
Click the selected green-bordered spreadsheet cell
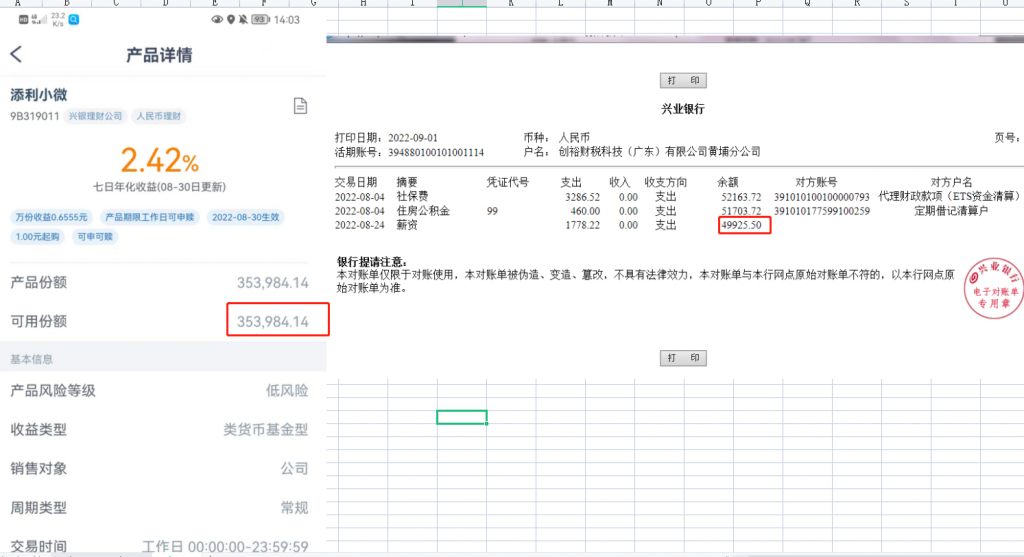462,417
